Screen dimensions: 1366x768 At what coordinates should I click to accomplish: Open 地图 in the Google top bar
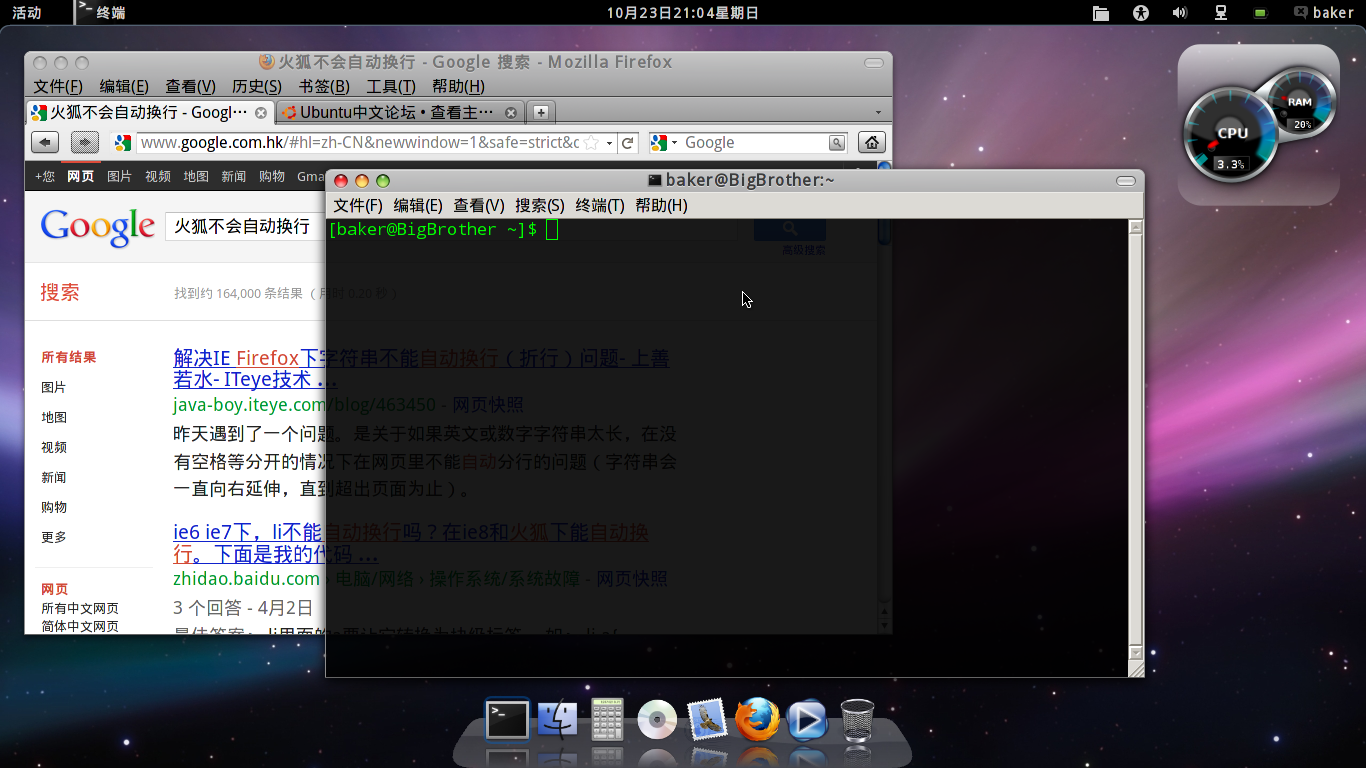196,176
